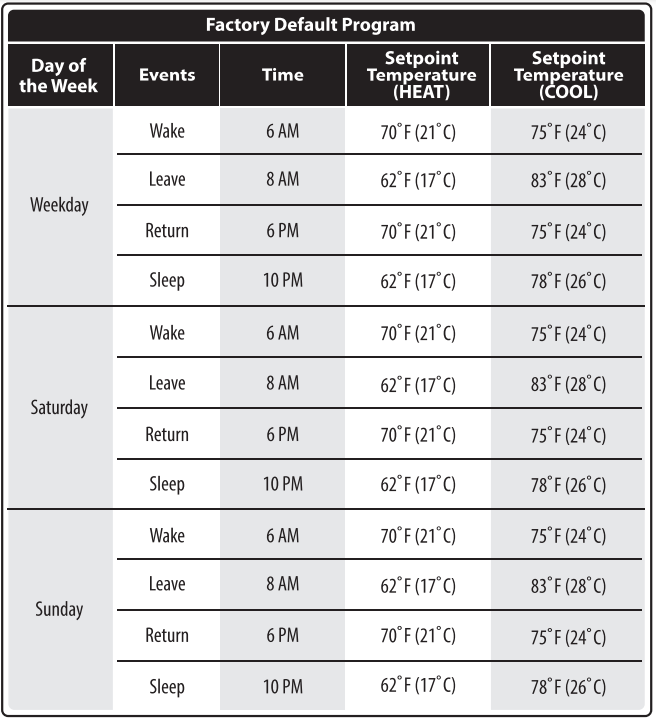Select Setpoint Temperature (COOL) header
Screen dimensions: 656x721
click(x=568, y=75)
